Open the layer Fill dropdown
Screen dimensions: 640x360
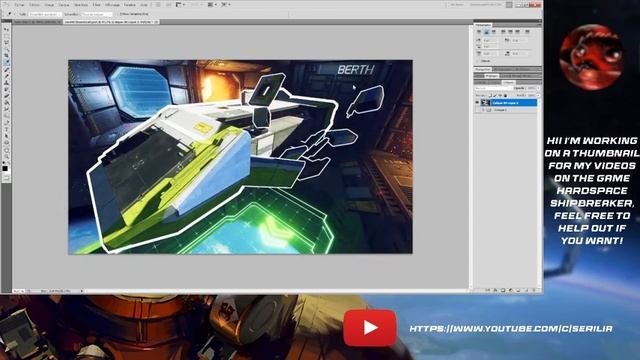pos(538,96)
